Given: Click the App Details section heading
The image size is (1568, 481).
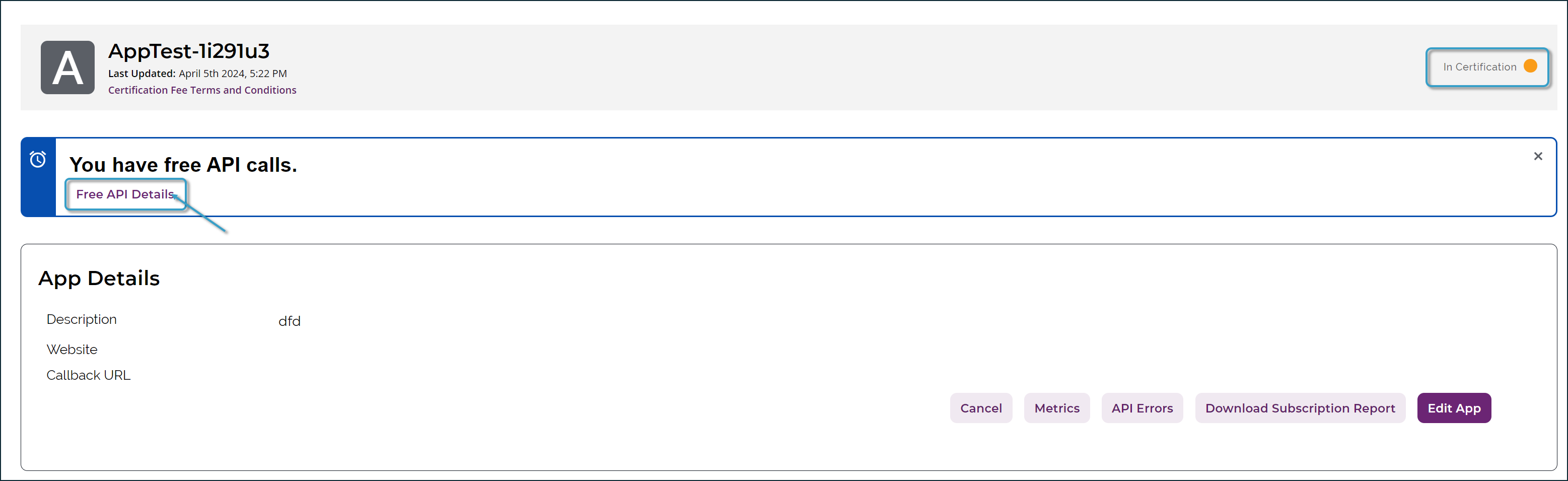Looking at the screenshot, I should click(x=99, y=278).
